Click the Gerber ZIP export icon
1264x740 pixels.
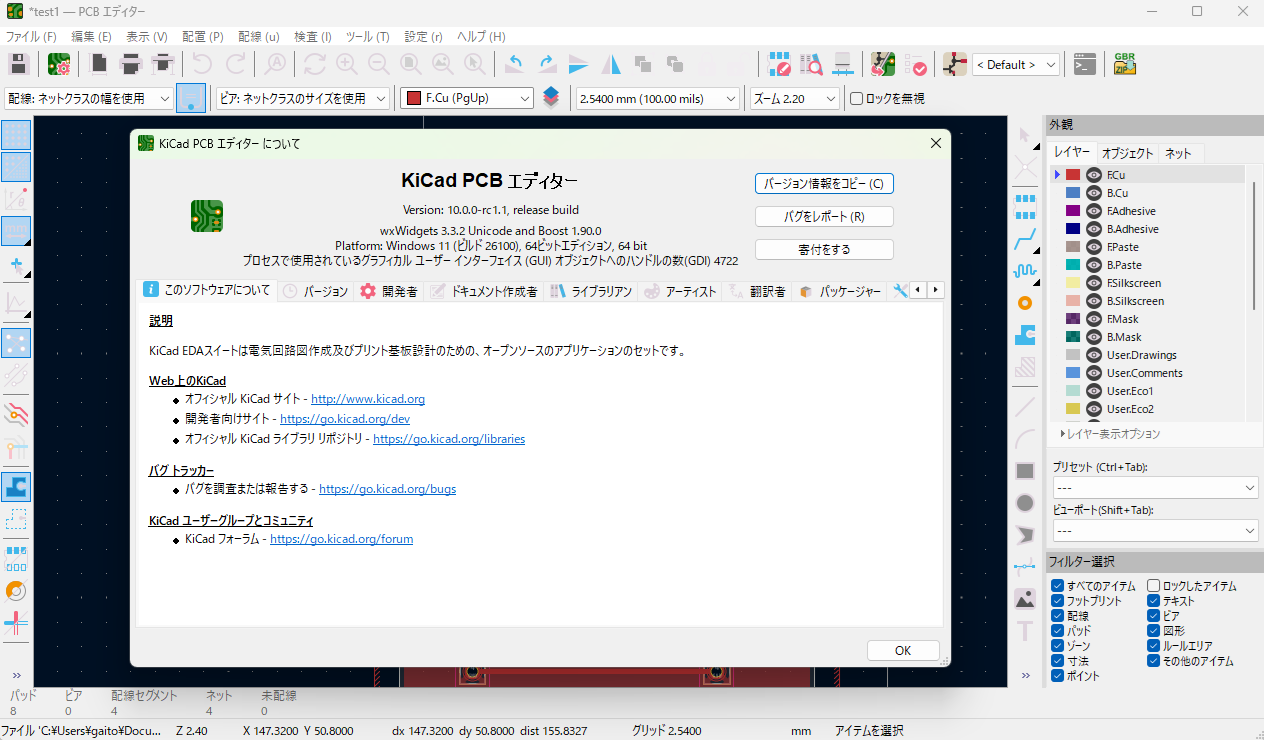point(1125,64)
